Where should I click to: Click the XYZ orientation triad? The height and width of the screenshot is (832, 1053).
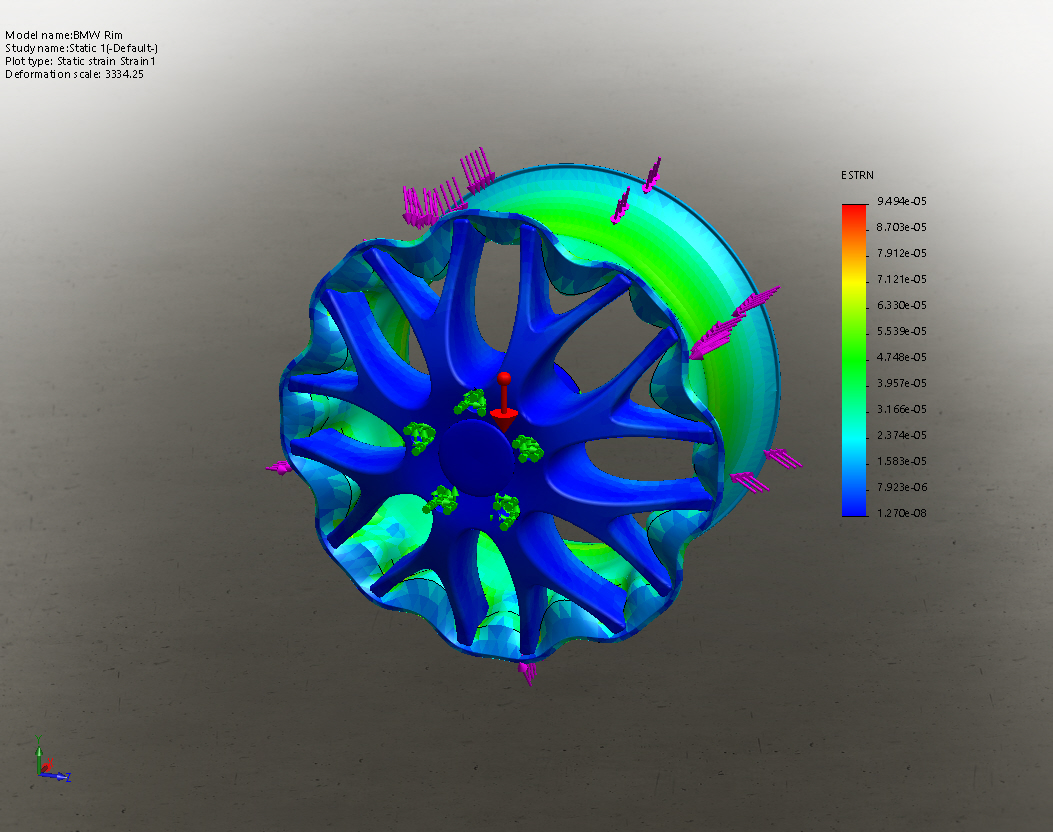click(x=52, y=759)
